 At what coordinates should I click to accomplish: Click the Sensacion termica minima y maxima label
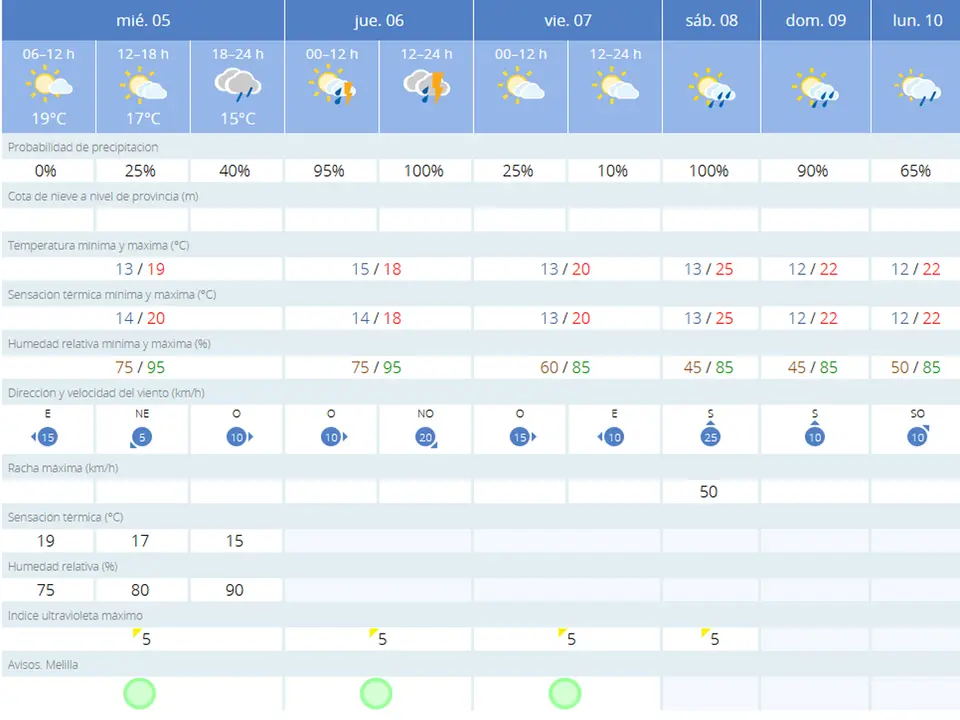112,294
